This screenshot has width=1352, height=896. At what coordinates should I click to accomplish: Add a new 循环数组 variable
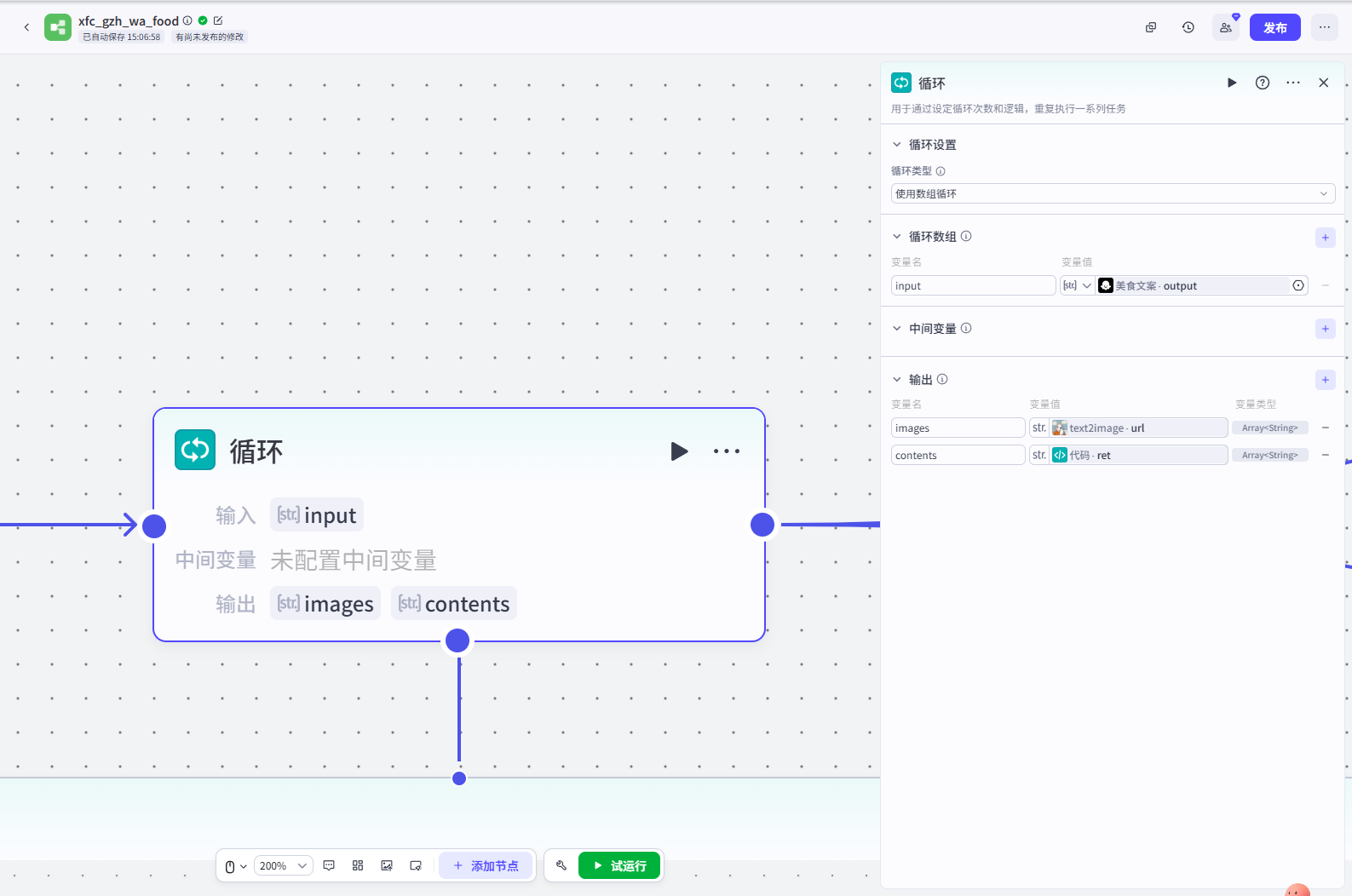click(x=1325, y=238)
